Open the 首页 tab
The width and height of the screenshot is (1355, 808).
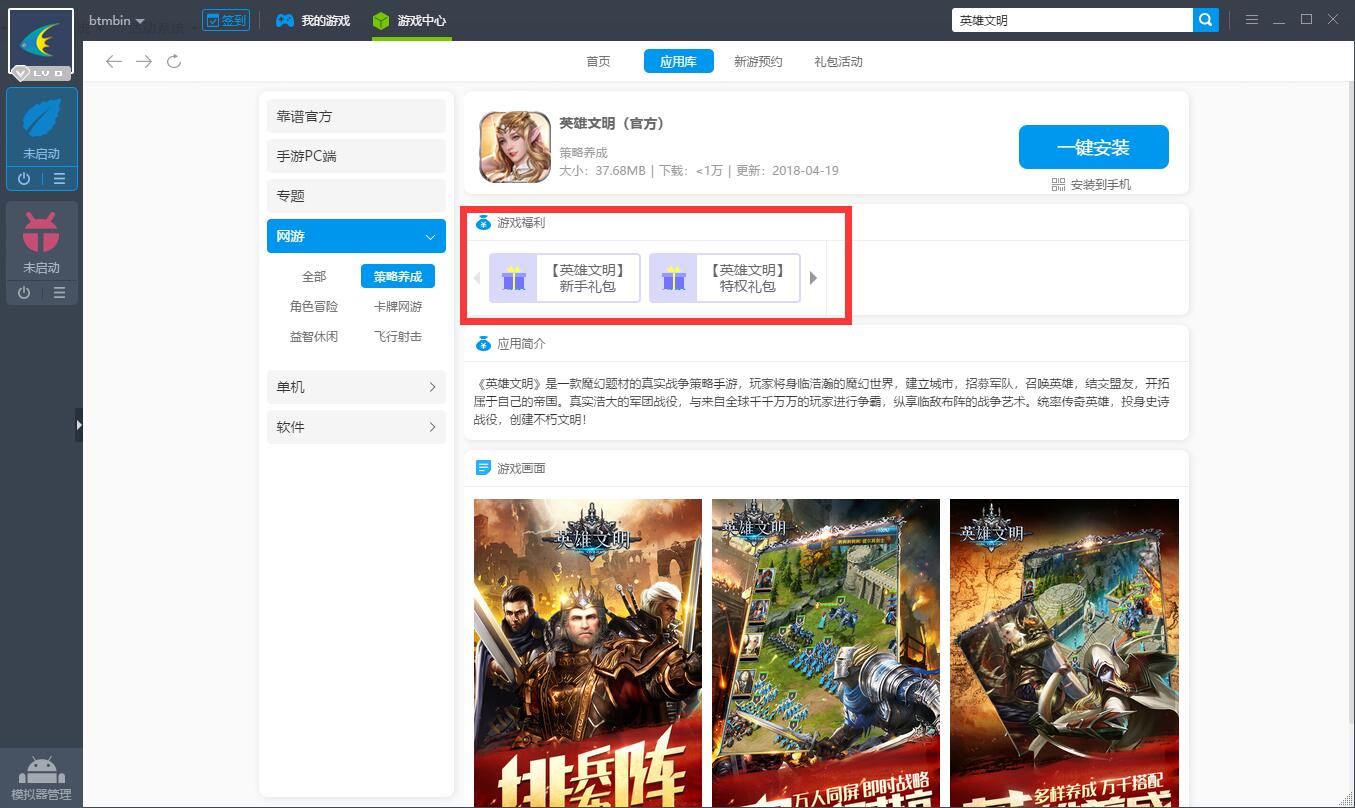tap(598, 62)
